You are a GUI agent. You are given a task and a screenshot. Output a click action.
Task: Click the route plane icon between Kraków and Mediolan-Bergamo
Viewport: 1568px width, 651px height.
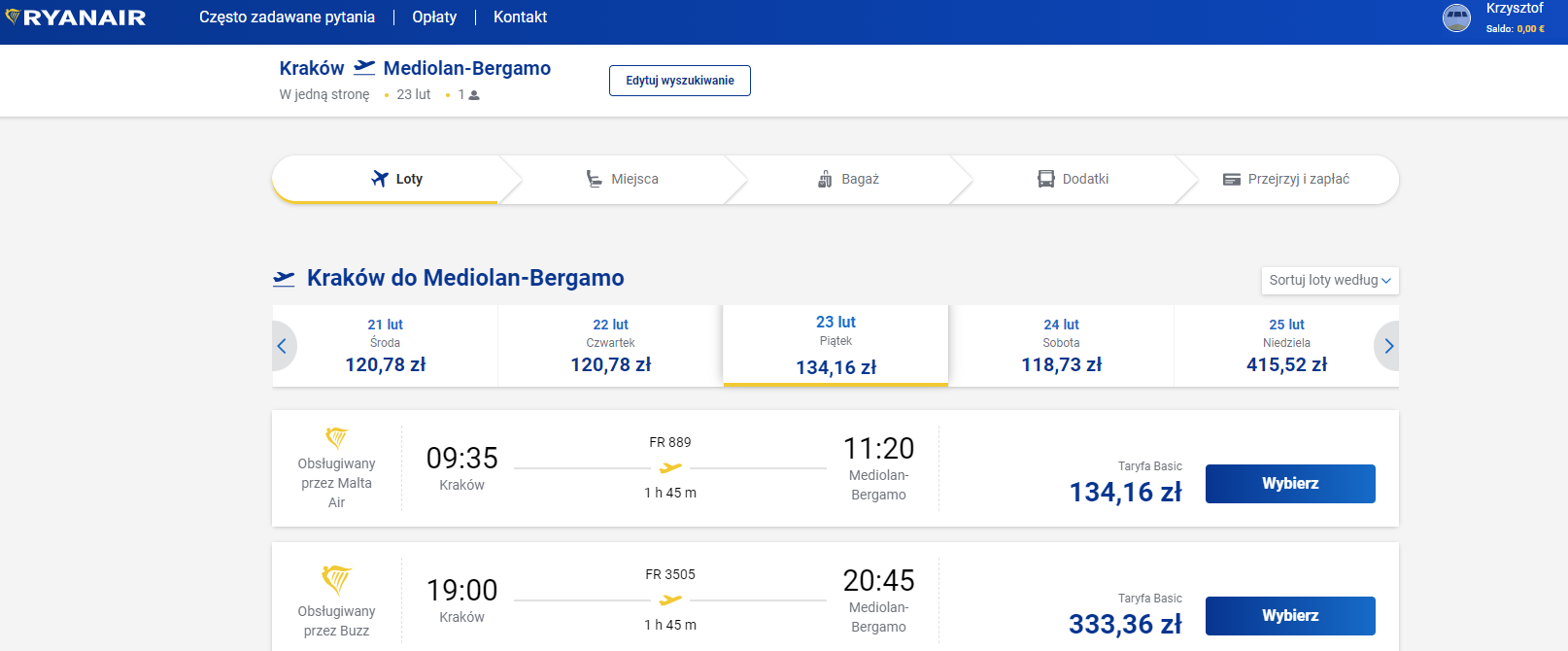tap(364, 67)
